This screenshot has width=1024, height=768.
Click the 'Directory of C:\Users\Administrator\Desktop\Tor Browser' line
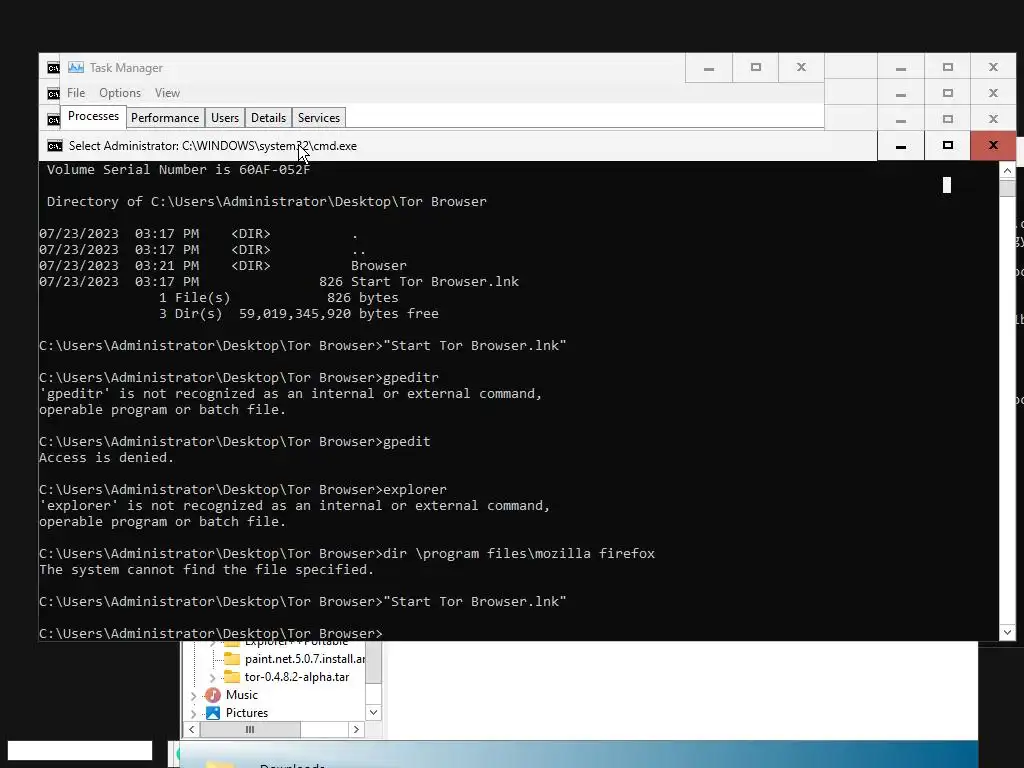266,202
